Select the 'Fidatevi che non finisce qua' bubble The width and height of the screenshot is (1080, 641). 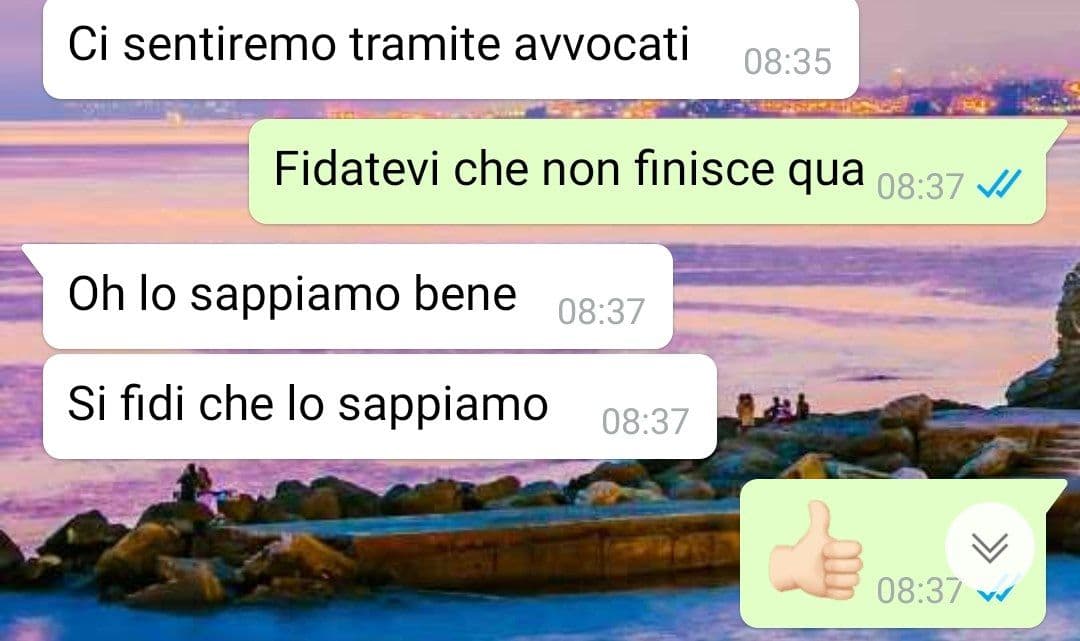[x=647, y=171]
